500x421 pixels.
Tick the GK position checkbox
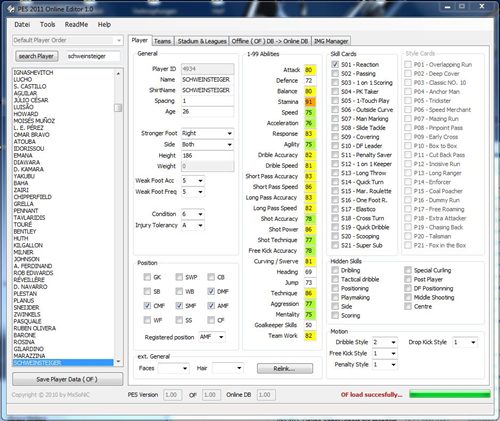pos(147,277)
